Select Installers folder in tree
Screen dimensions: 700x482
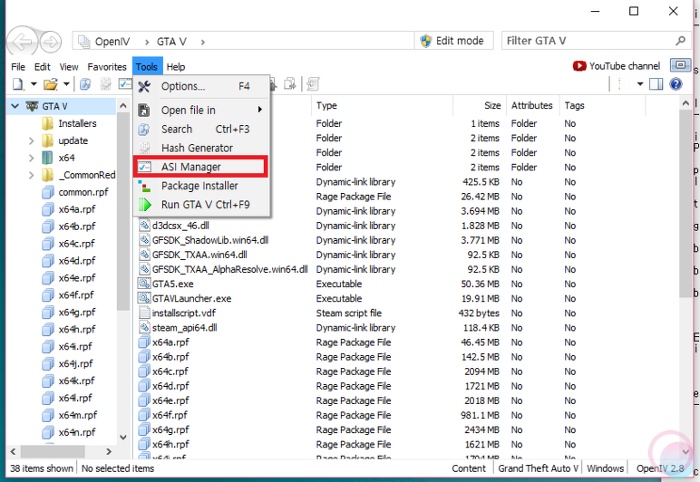click(77, 124)
